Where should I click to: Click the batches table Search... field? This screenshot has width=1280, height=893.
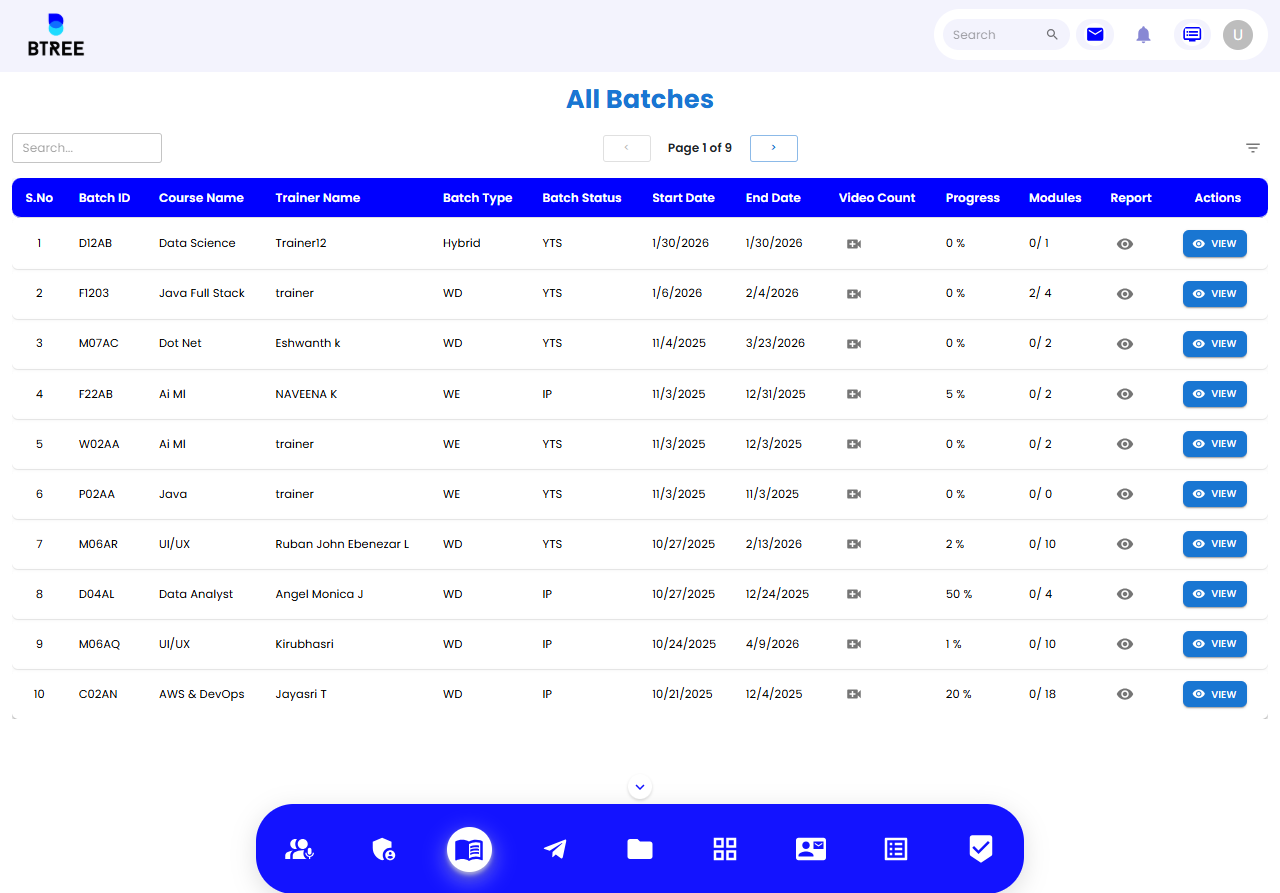(x=87, y=148)
